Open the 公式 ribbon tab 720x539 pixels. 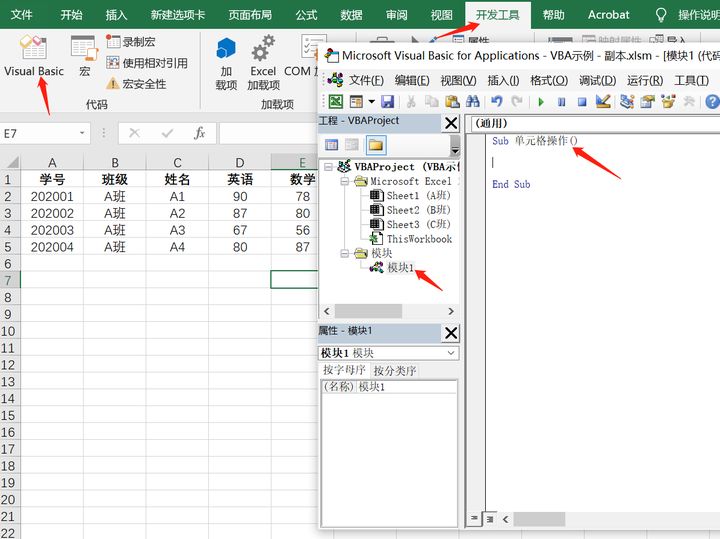[x=306, y=15]
